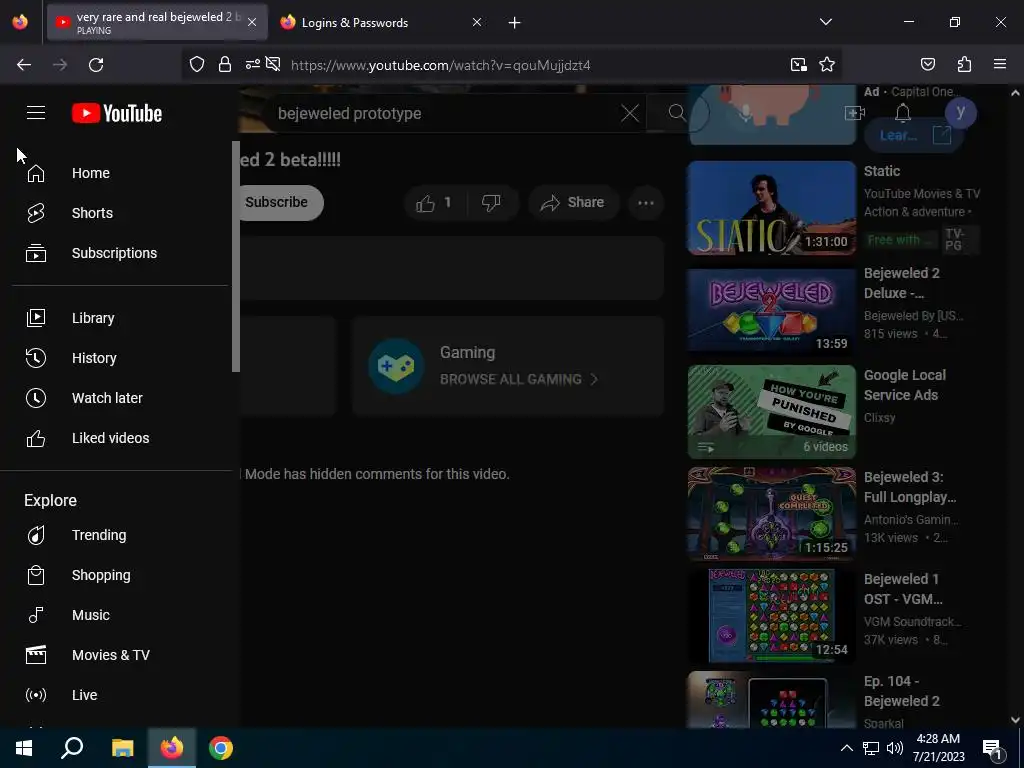
Task: Open Google Local Service Ads playlist thumbnail
Action: coord(771,411)
